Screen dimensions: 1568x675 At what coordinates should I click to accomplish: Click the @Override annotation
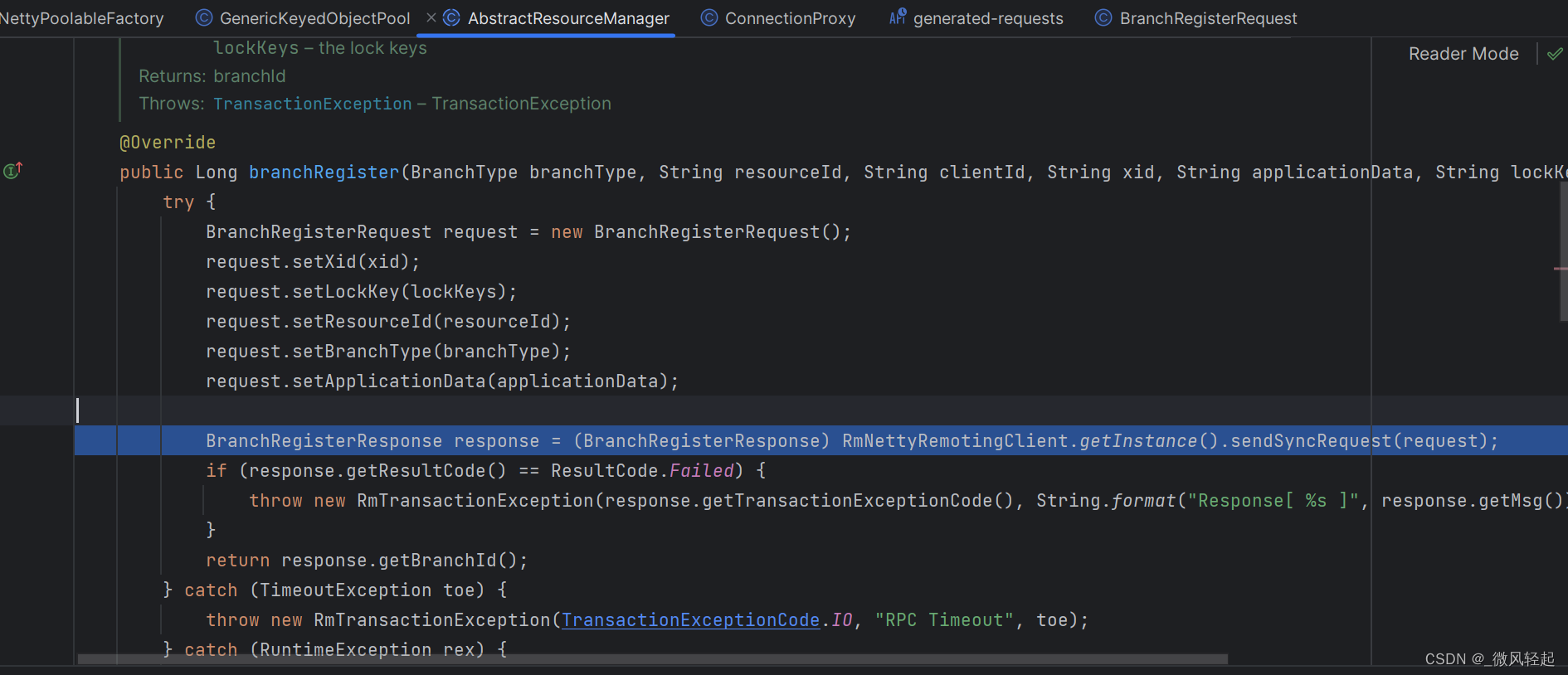pyautogui.click(x=168, y=143)
